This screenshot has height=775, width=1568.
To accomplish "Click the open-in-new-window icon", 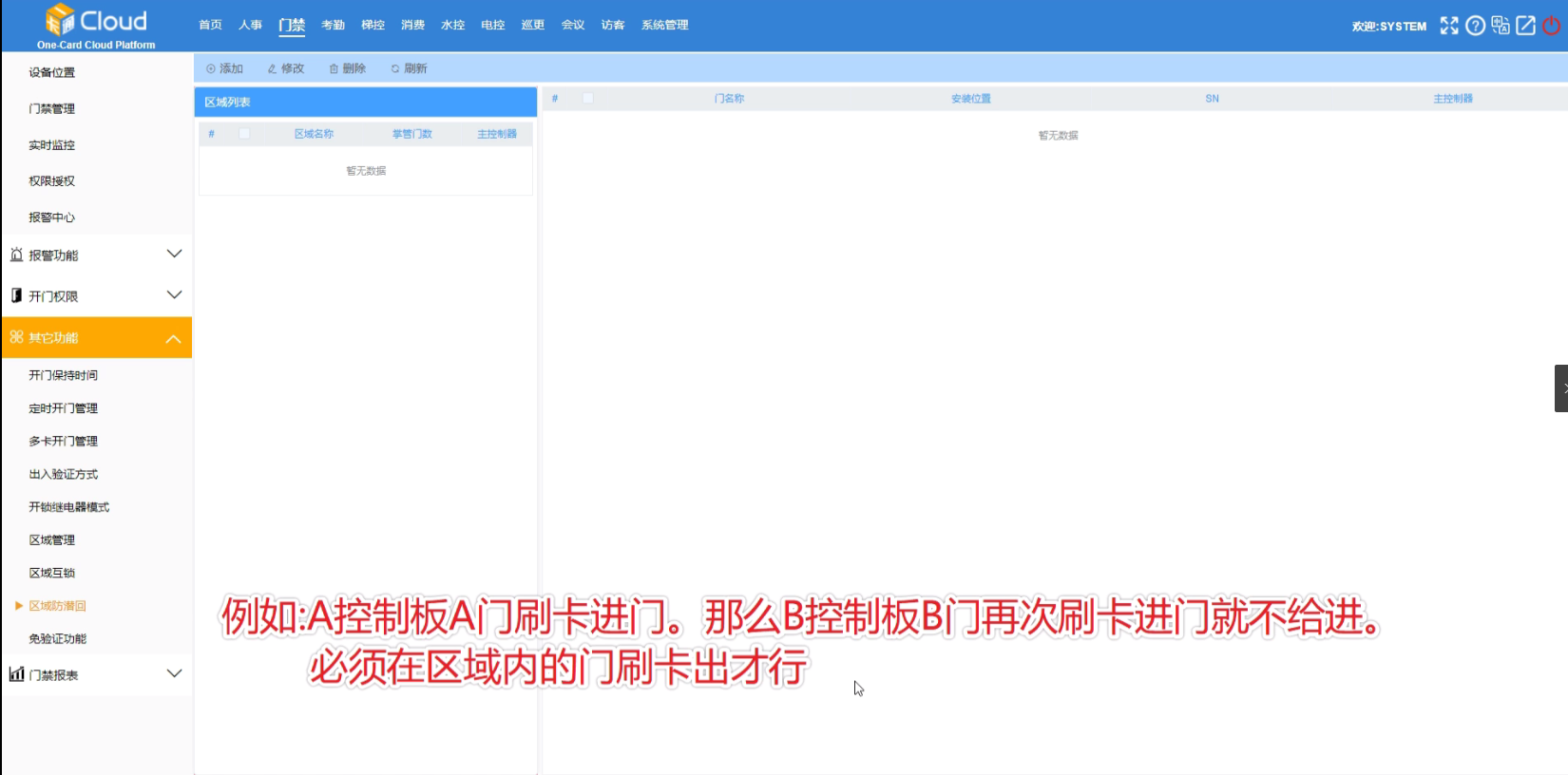I will (x=1525, y=26).
